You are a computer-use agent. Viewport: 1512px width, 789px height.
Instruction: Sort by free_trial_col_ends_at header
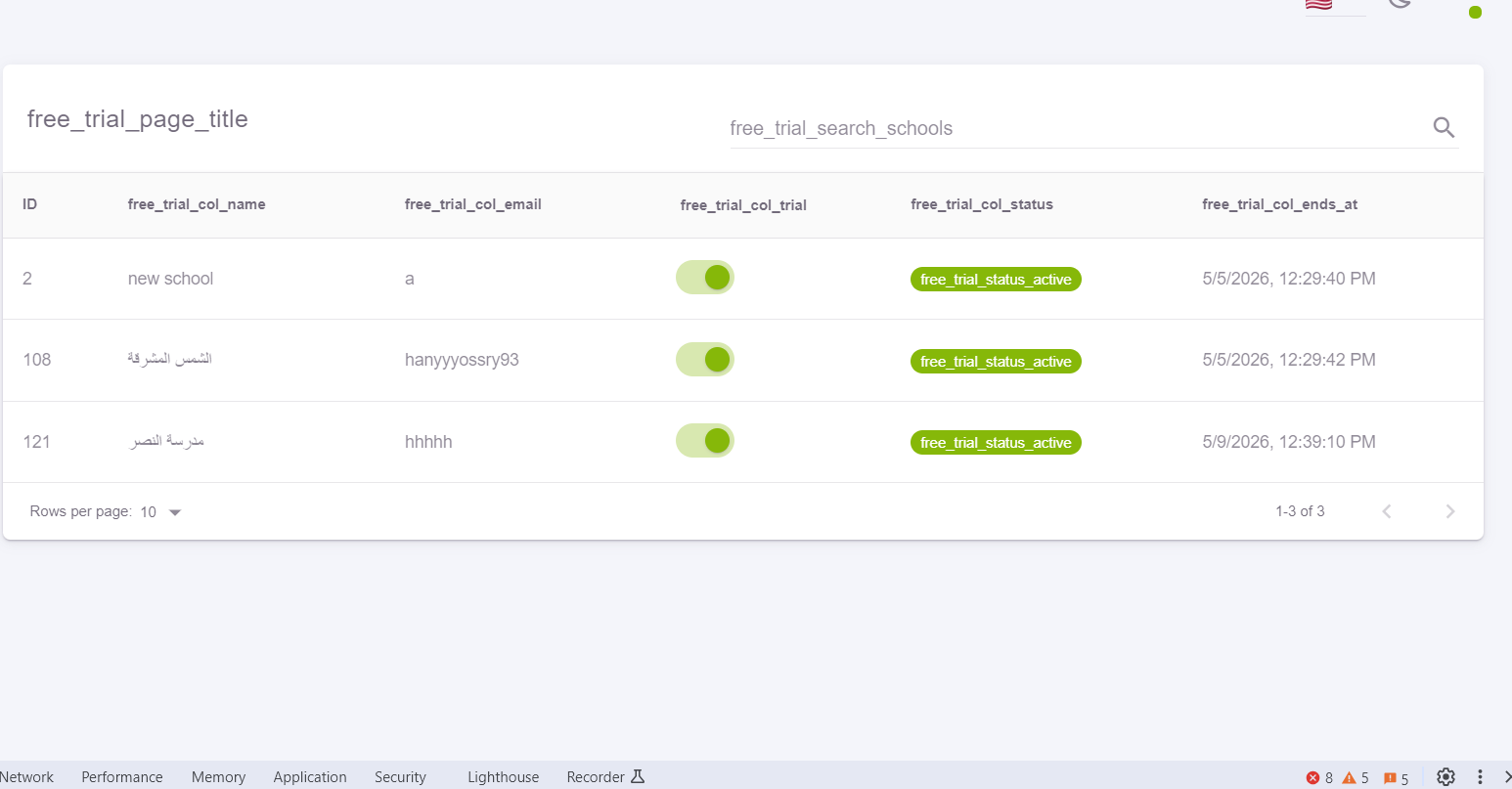pyautogui.click(x=1280, y=204)
